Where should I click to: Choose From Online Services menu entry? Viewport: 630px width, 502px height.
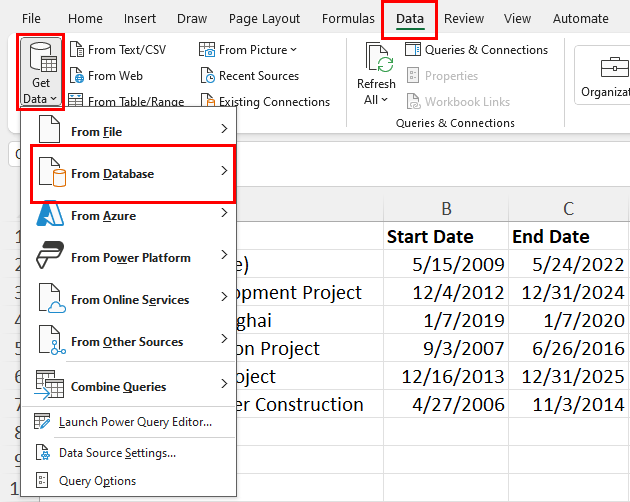[129, 299]
